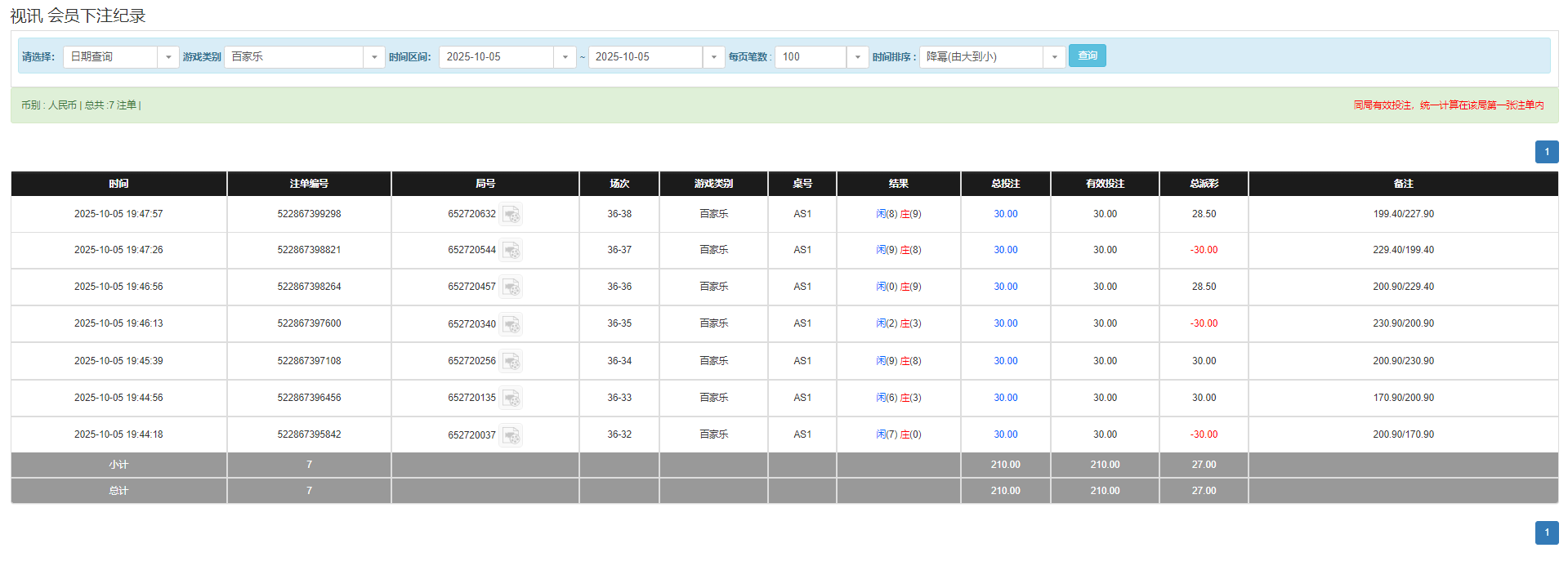Image resolution: width=1568 pixels, height=588 pixels.
Task: Open detail icon for round 652720544
Action: [x=511, y=251]
